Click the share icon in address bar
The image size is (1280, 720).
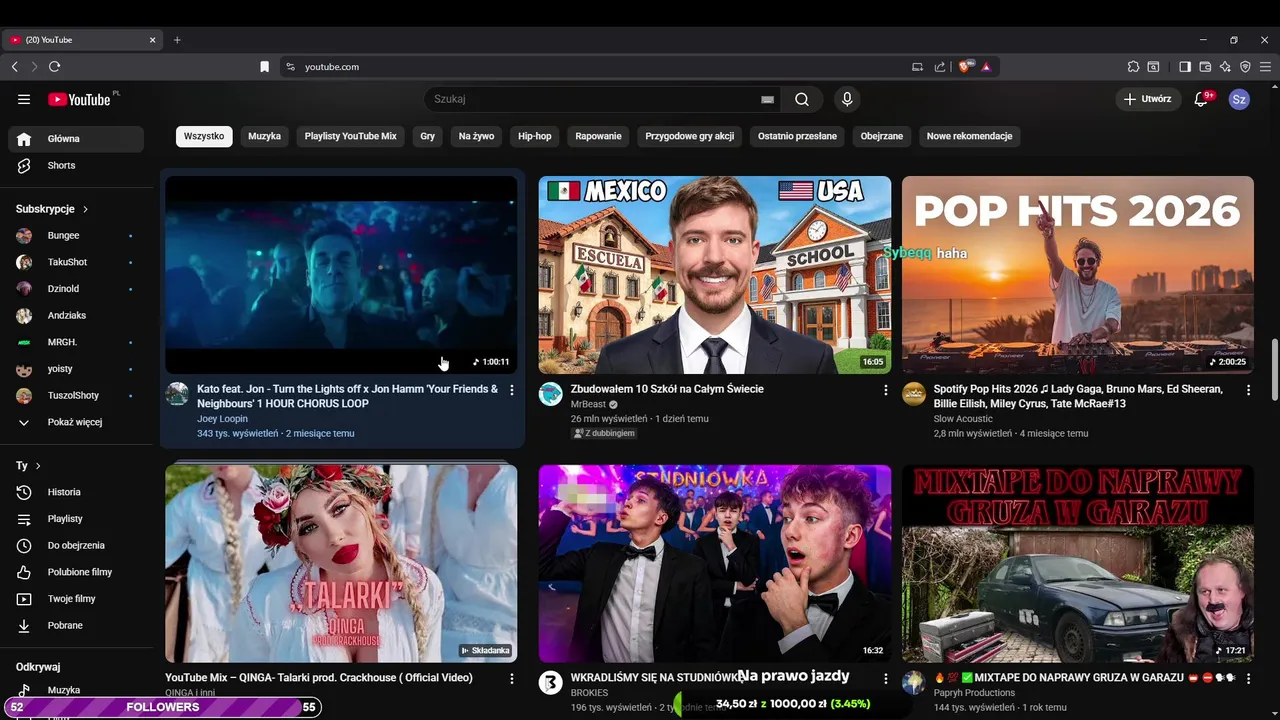(x=940, y=67)
